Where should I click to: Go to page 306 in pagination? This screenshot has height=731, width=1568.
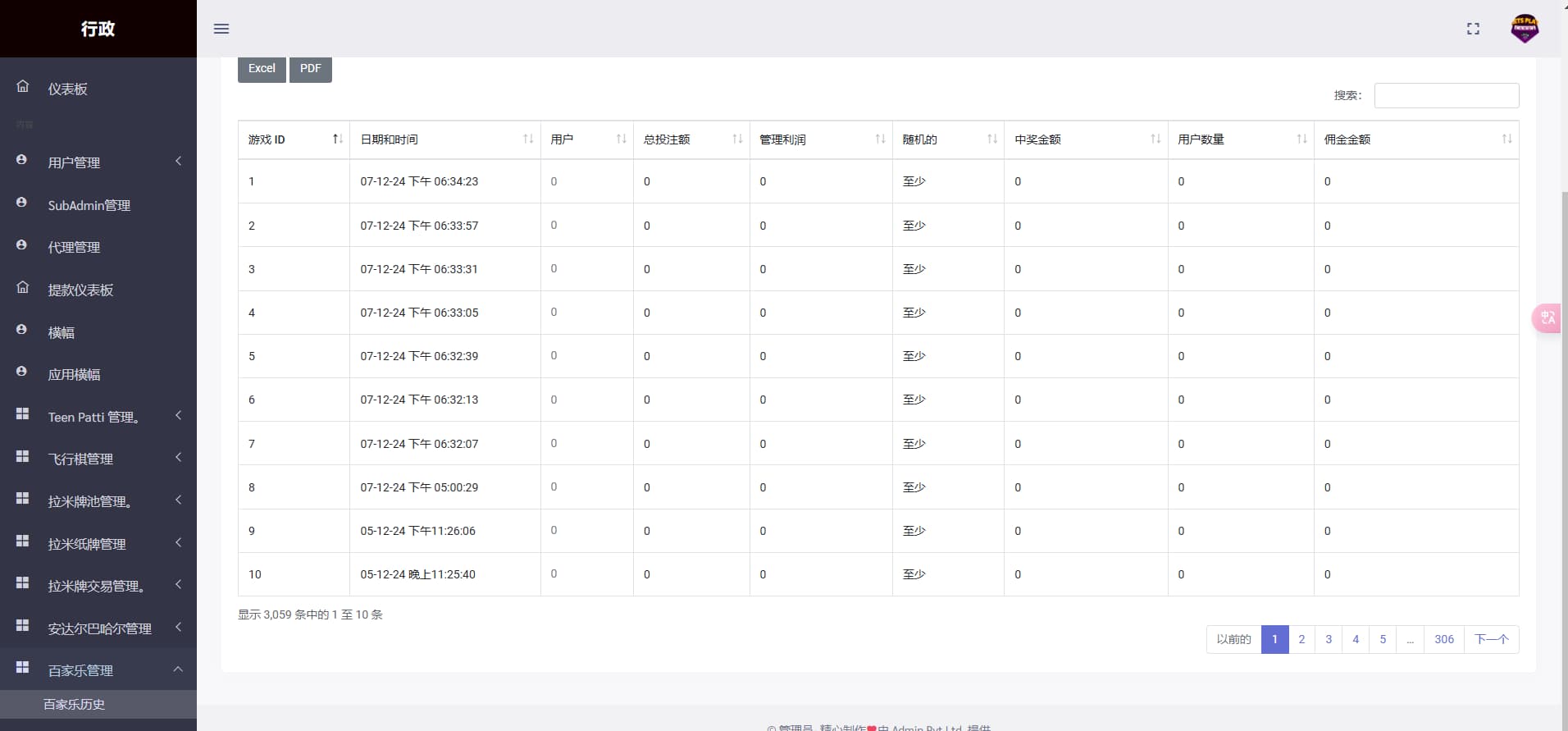coord(1443,639)
